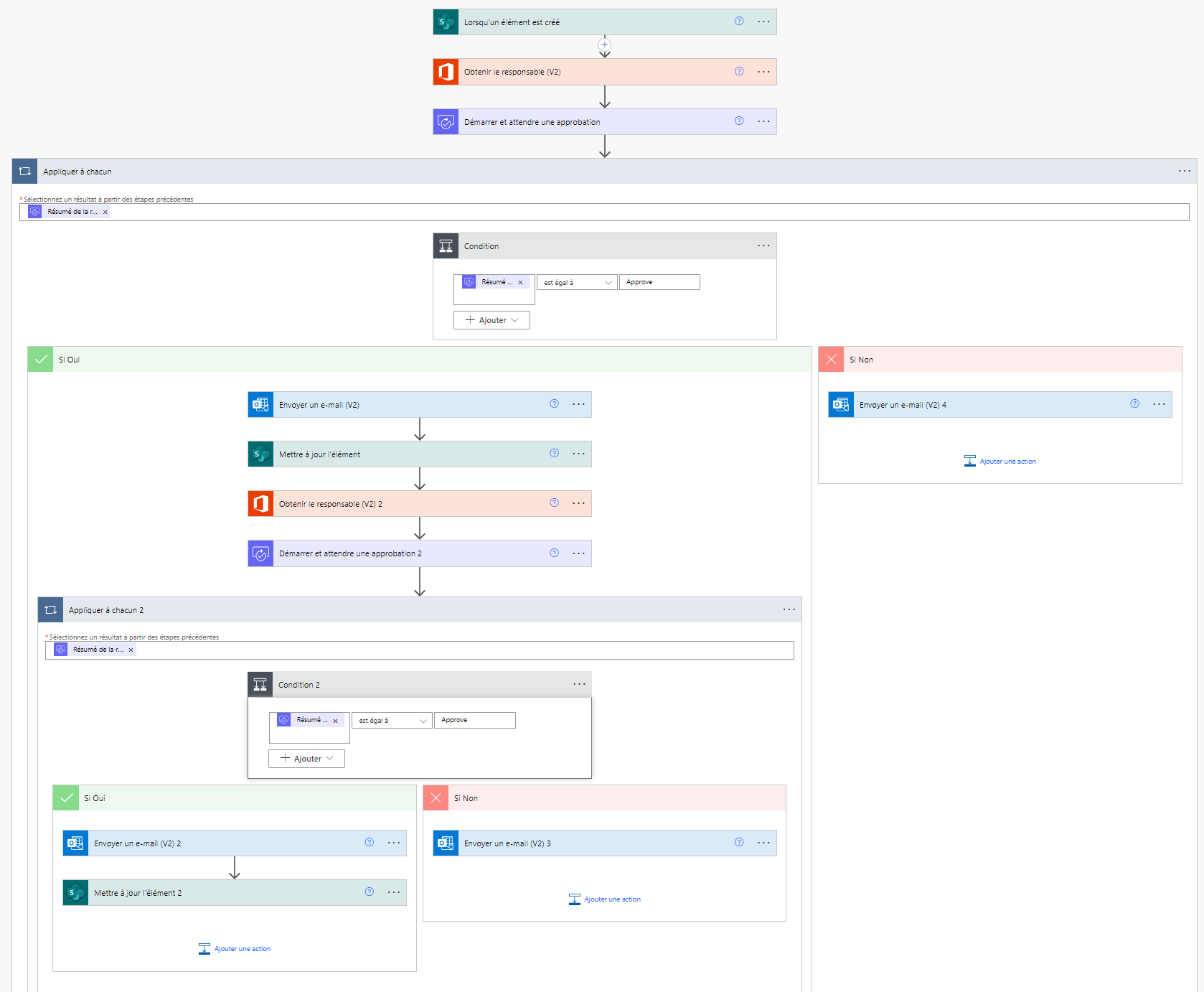Open help for "Démarrer et attendre une approbation"

[739, 121]
